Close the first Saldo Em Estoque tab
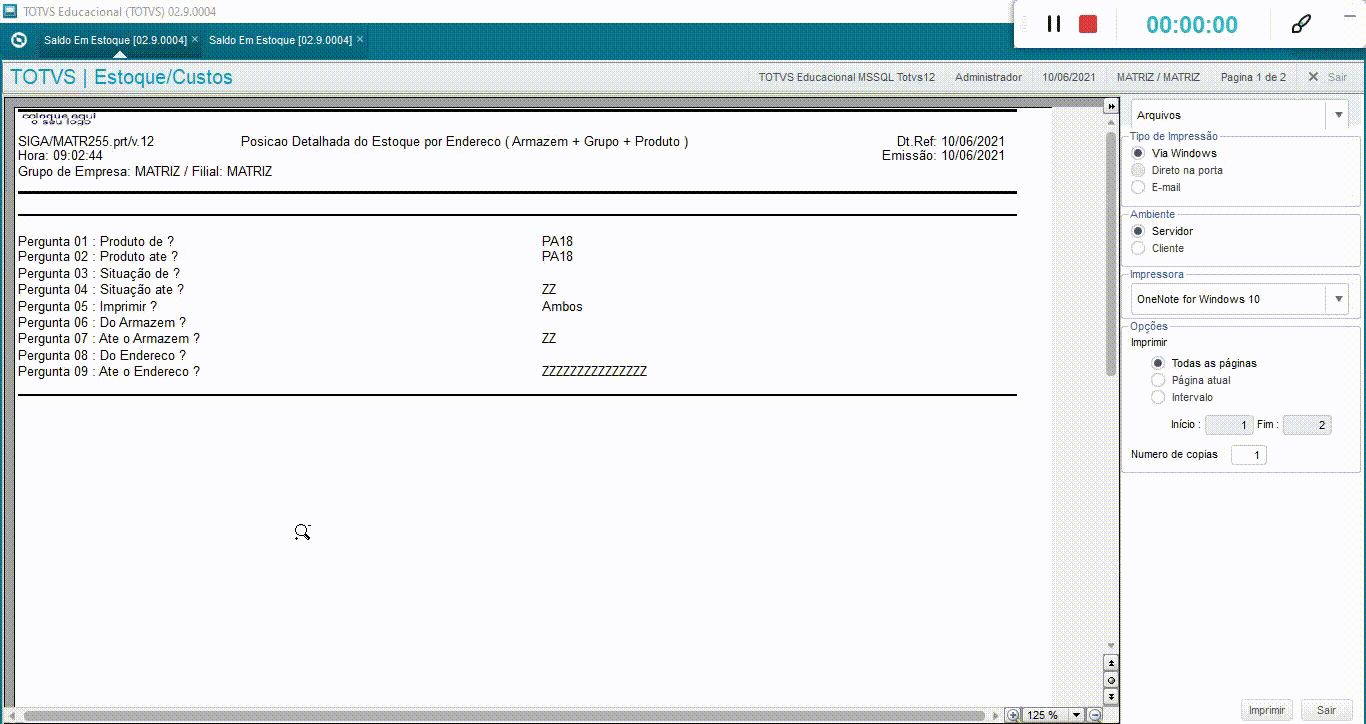 [195, 40]
